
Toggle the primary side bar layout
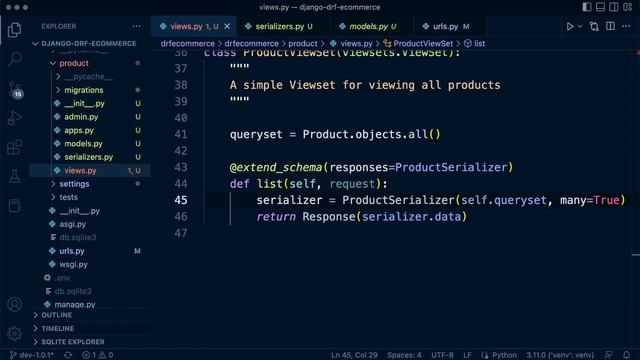(x=587, y=7)
